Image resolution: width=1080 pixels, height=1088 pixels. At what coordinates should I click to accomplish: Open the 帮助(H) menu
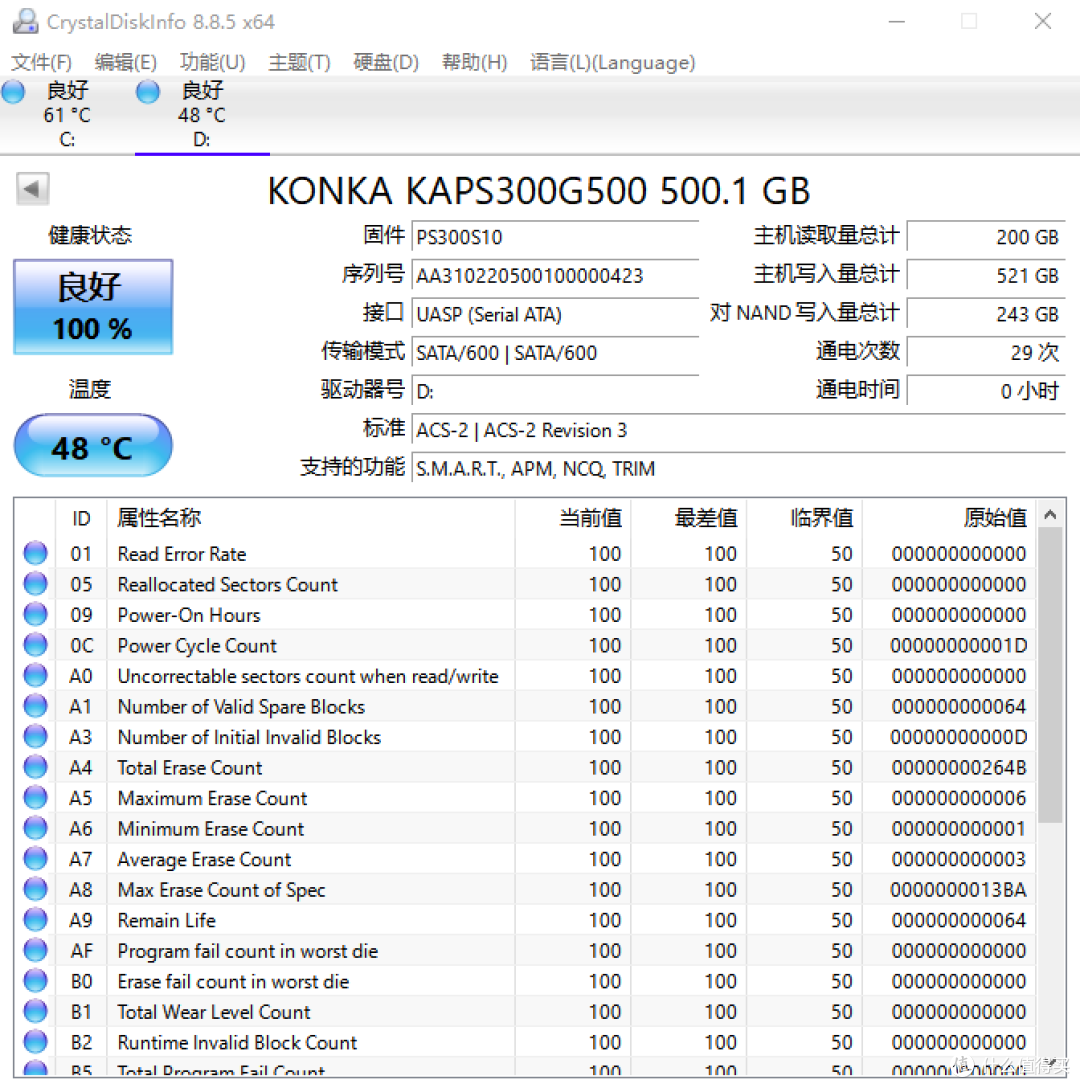tap(475, 62)
